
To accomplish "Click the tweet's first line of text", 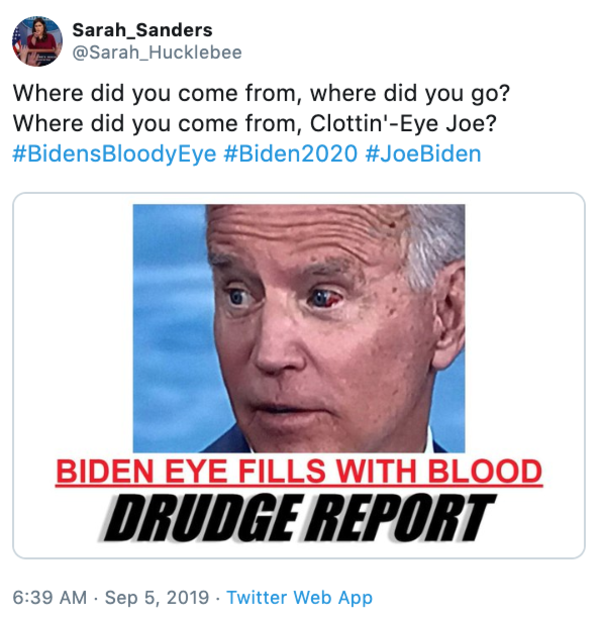I will click(262, 93).
